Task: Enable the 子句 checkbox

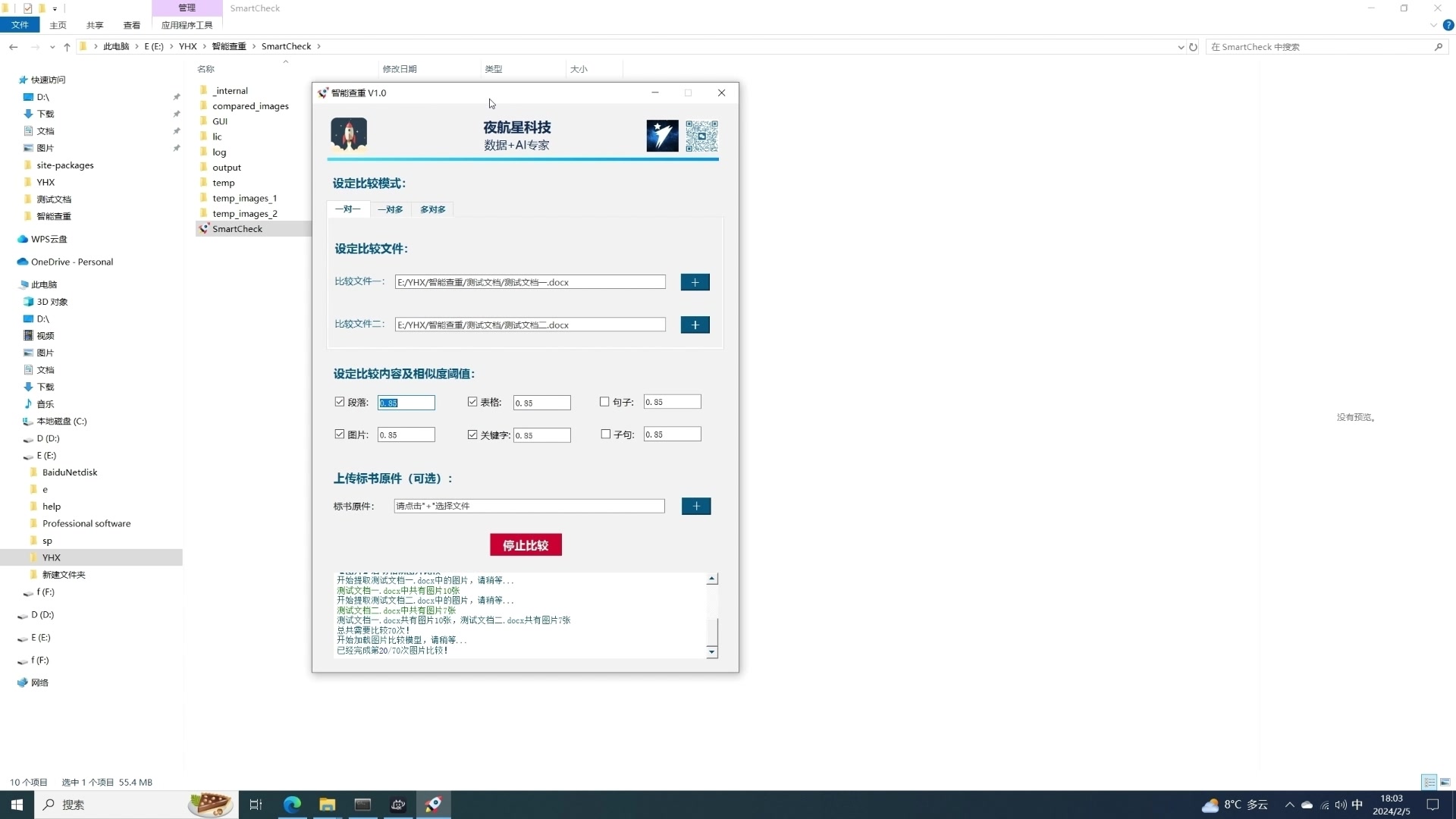Action: (605, 435)
